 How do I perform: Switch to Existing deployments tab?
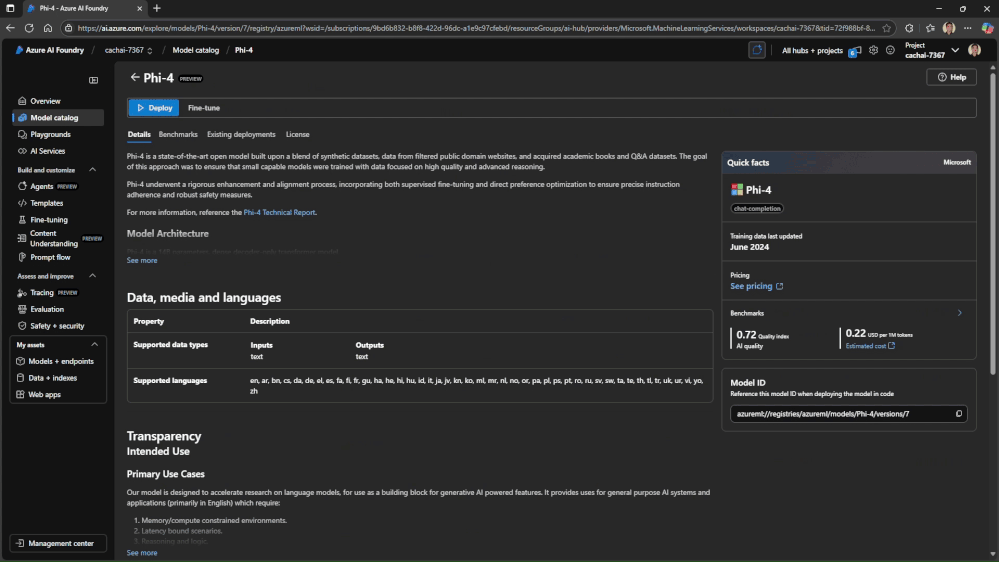241,134
